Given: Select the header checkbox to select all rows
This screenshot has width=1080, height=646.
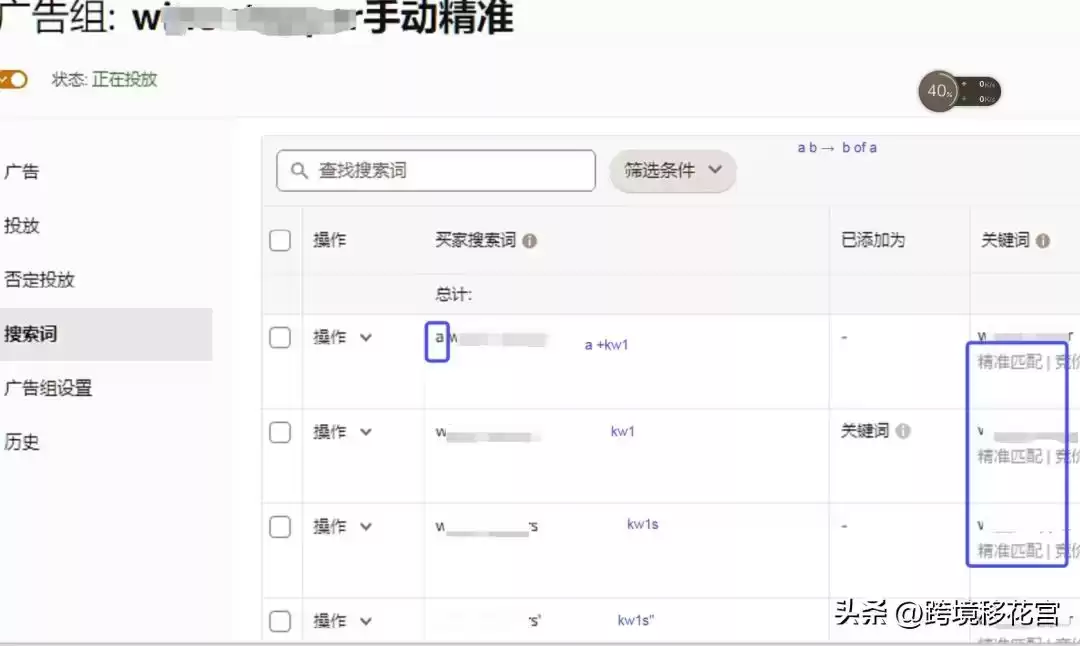Looking at the screenshot, I should [281, 240].
